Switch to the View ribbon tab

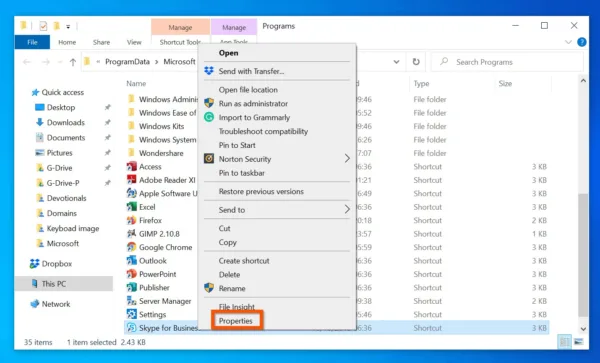[x=134, y=42]
